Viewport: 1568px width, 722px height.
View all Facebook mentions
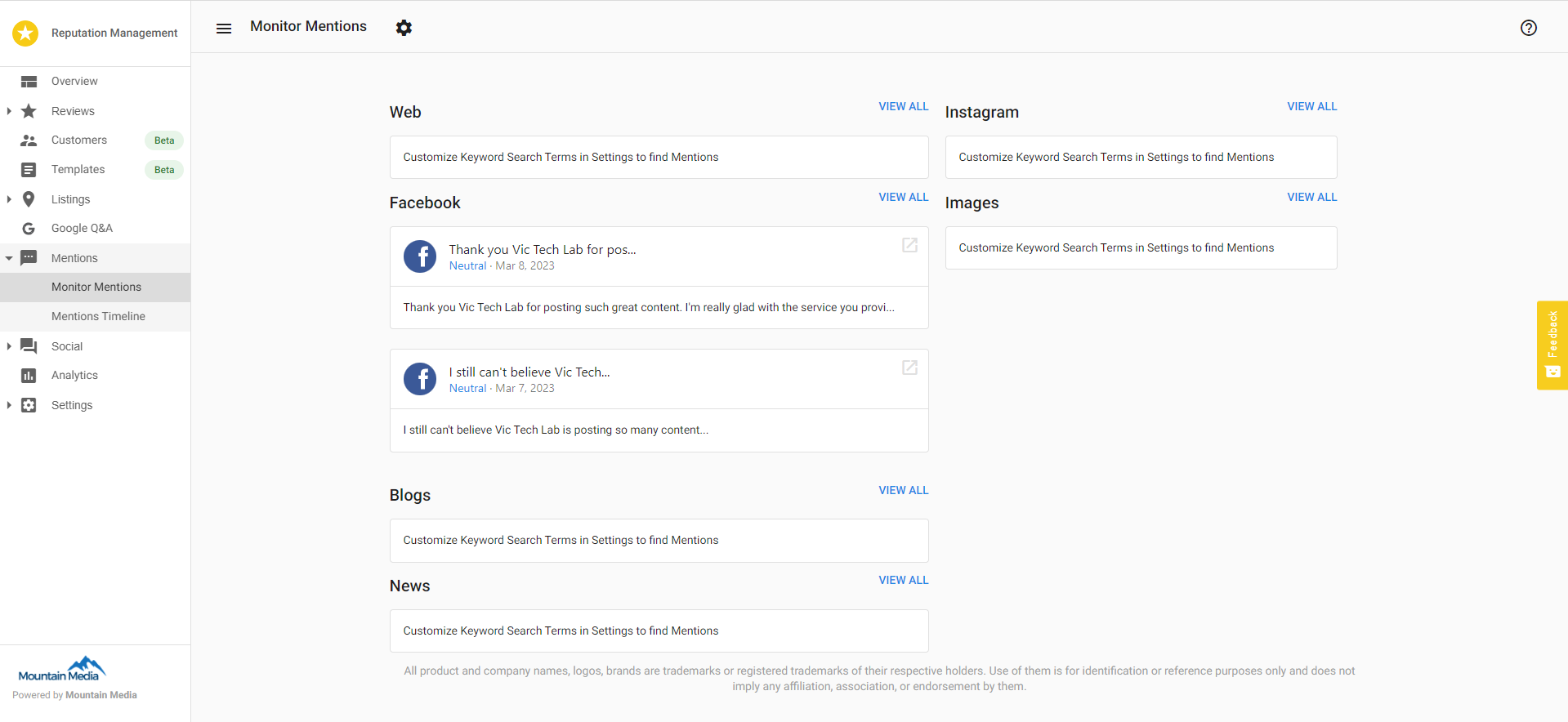click(x=904, y=197)
